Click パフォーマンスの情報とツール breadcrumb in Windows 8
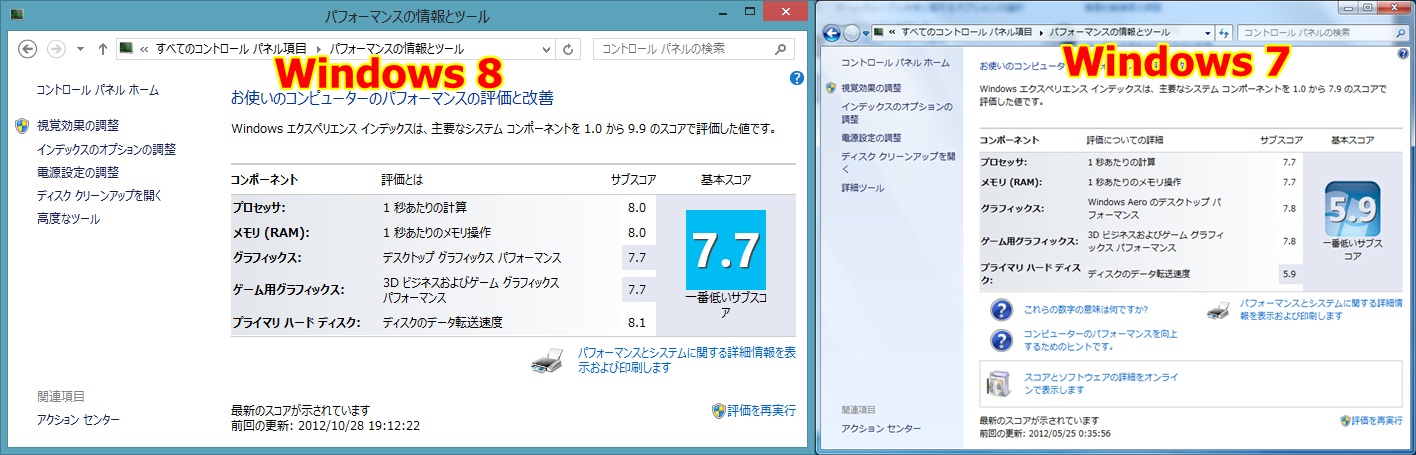 (397, 48)
